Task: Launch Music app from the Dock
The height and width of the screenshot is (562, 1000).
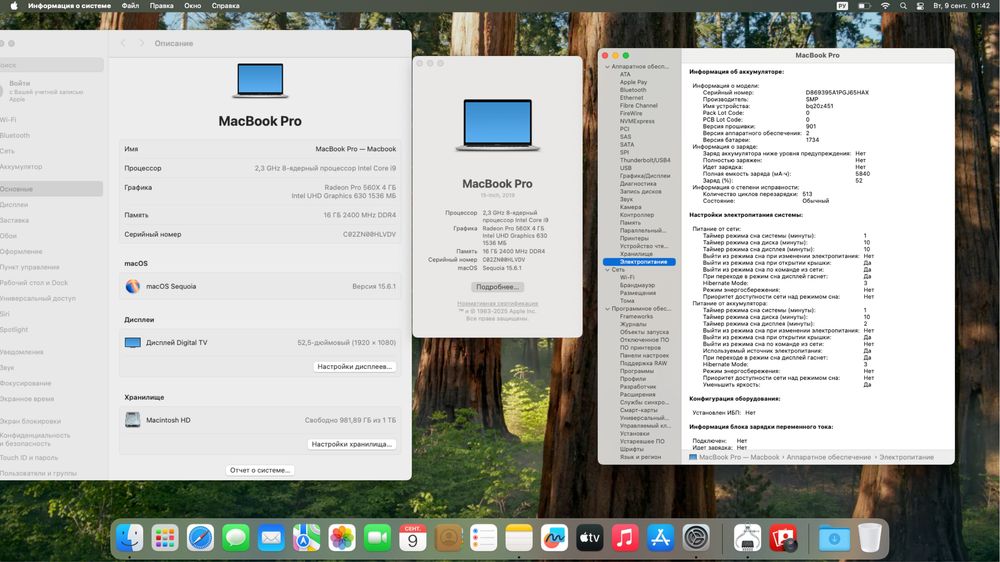Action: click(x=625, y=538)
